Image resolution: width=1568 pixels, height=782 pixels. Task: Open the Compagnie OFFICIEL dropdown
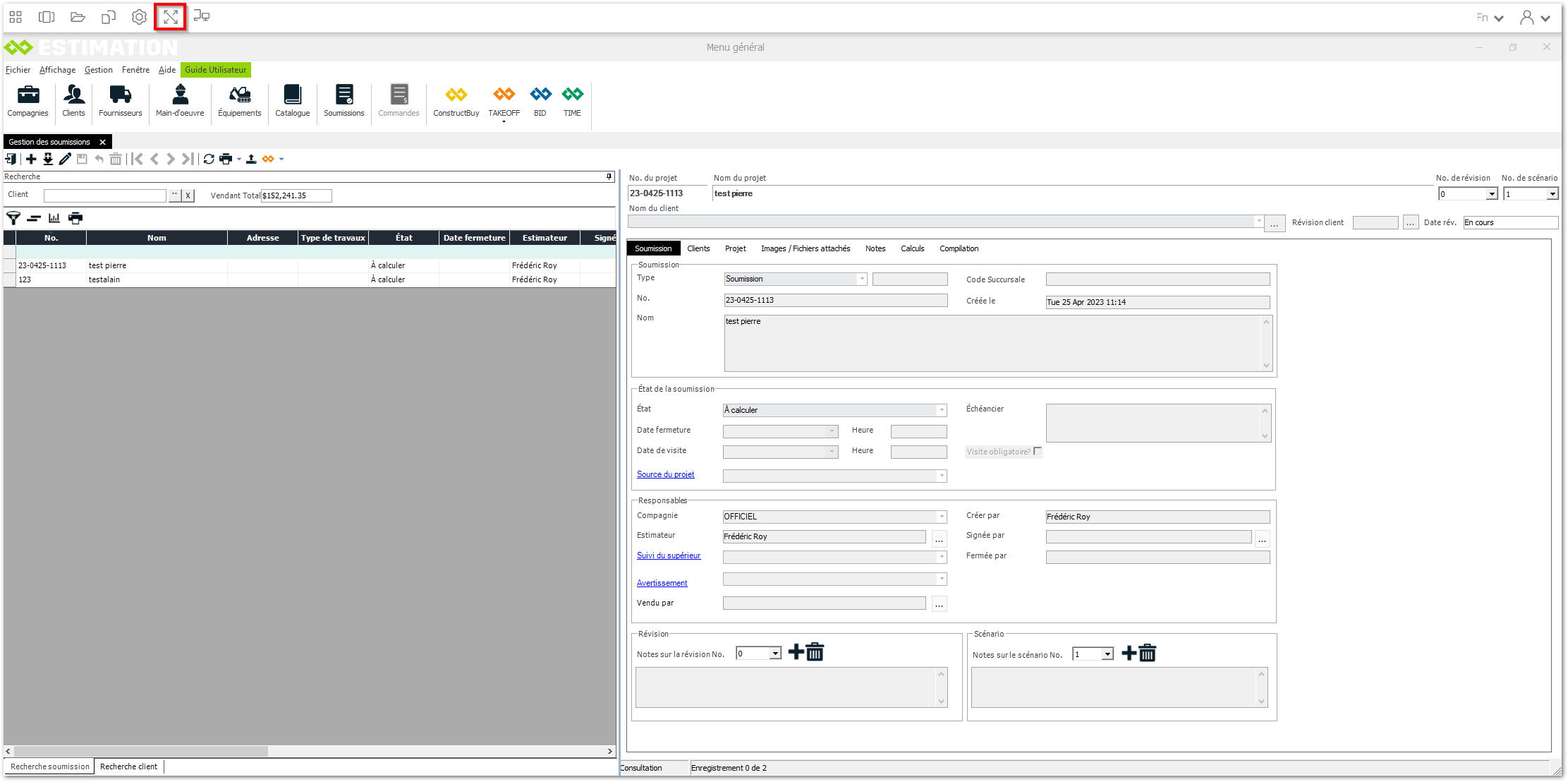(x=941, y=517)
